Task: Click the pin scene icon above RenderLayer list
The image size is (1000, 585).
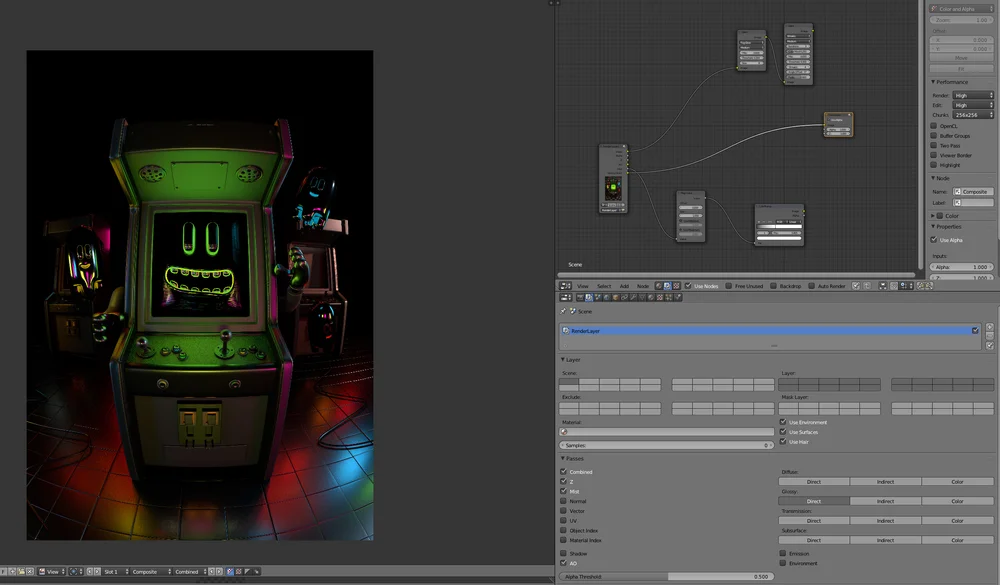Action: click(x=564, y=311)
